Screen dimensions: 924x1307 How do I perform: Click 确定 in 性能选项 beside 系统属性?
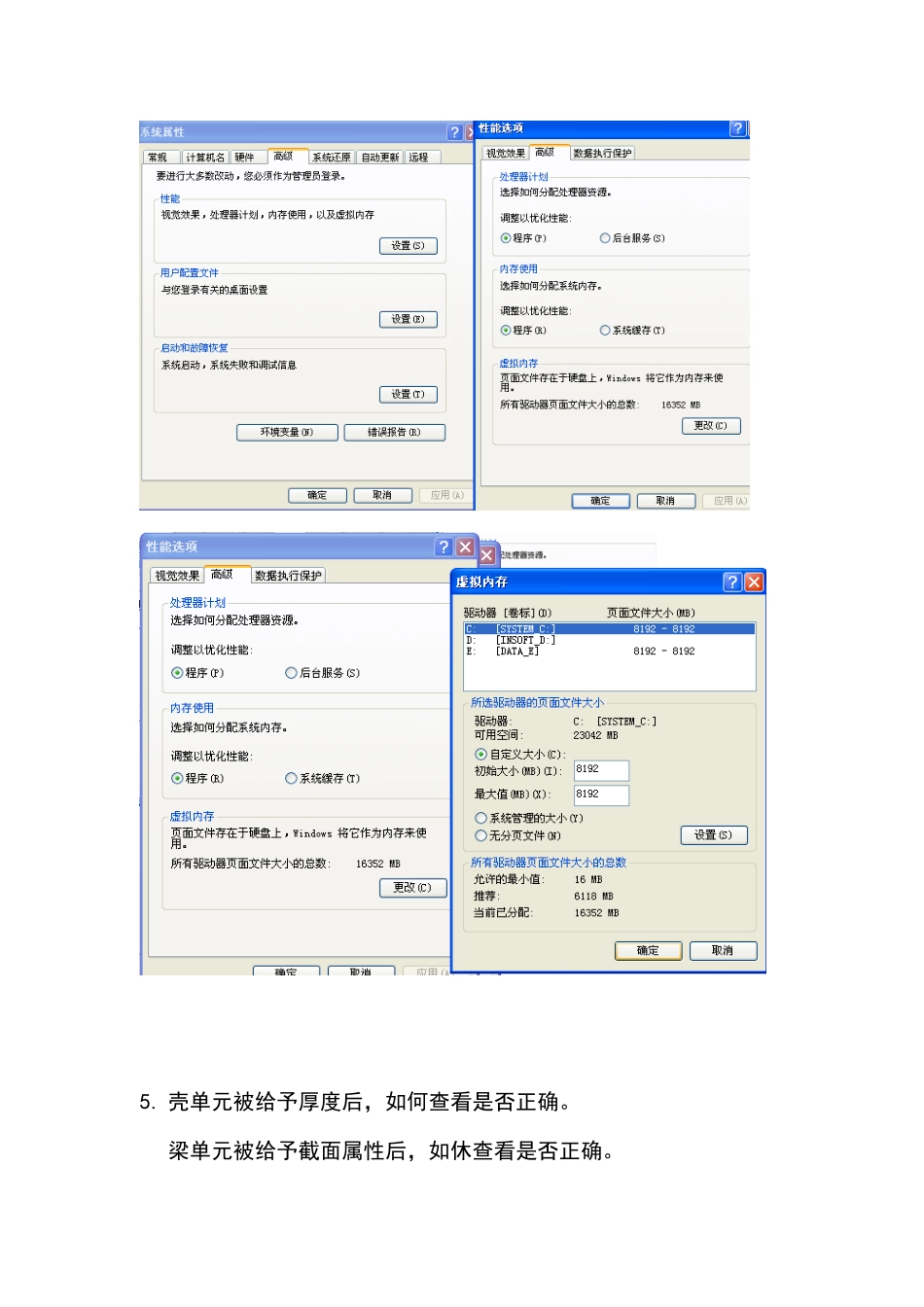600,501
